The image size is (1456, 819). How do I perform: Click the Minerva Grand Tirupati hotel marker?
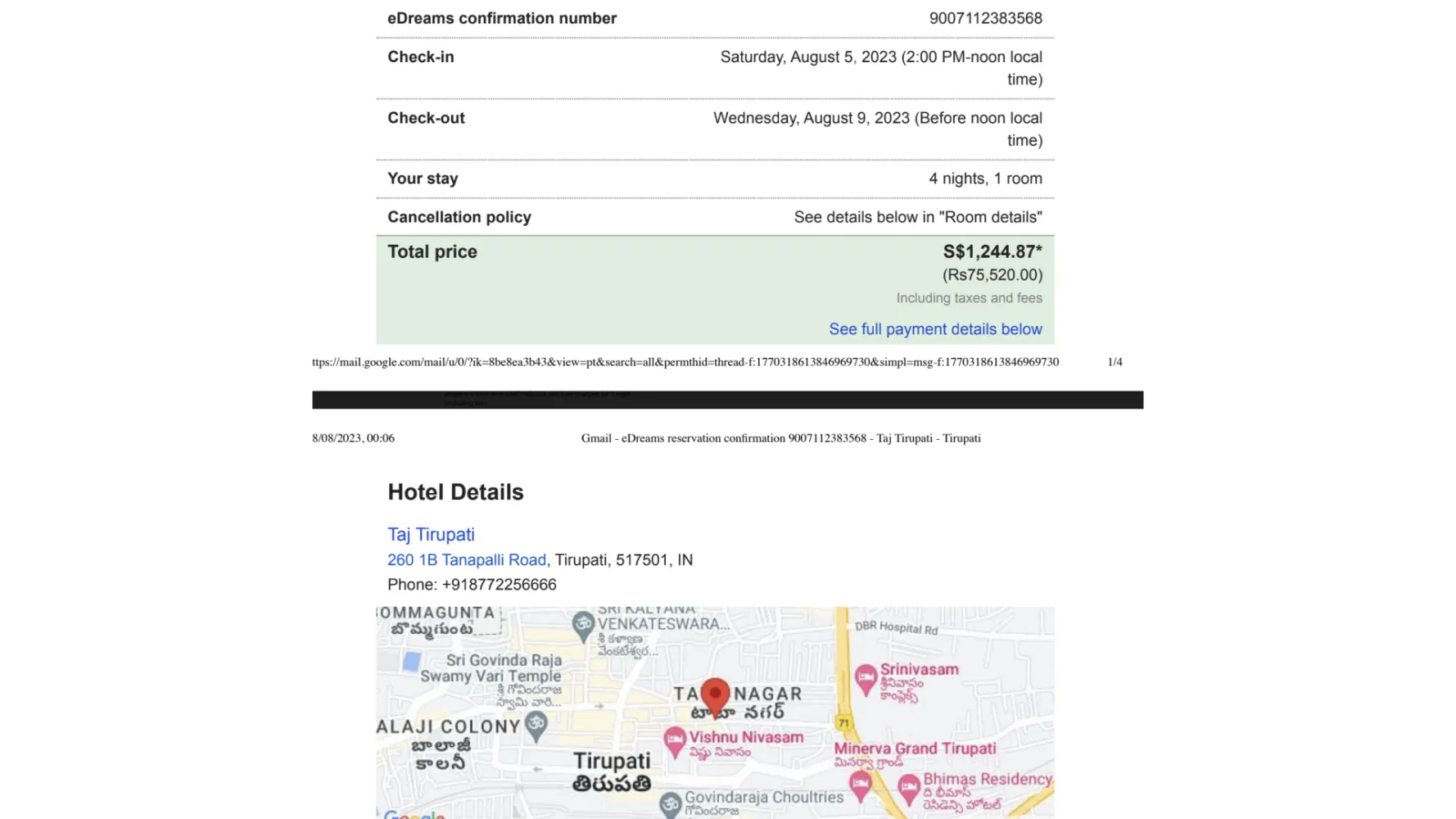[860, 785]
